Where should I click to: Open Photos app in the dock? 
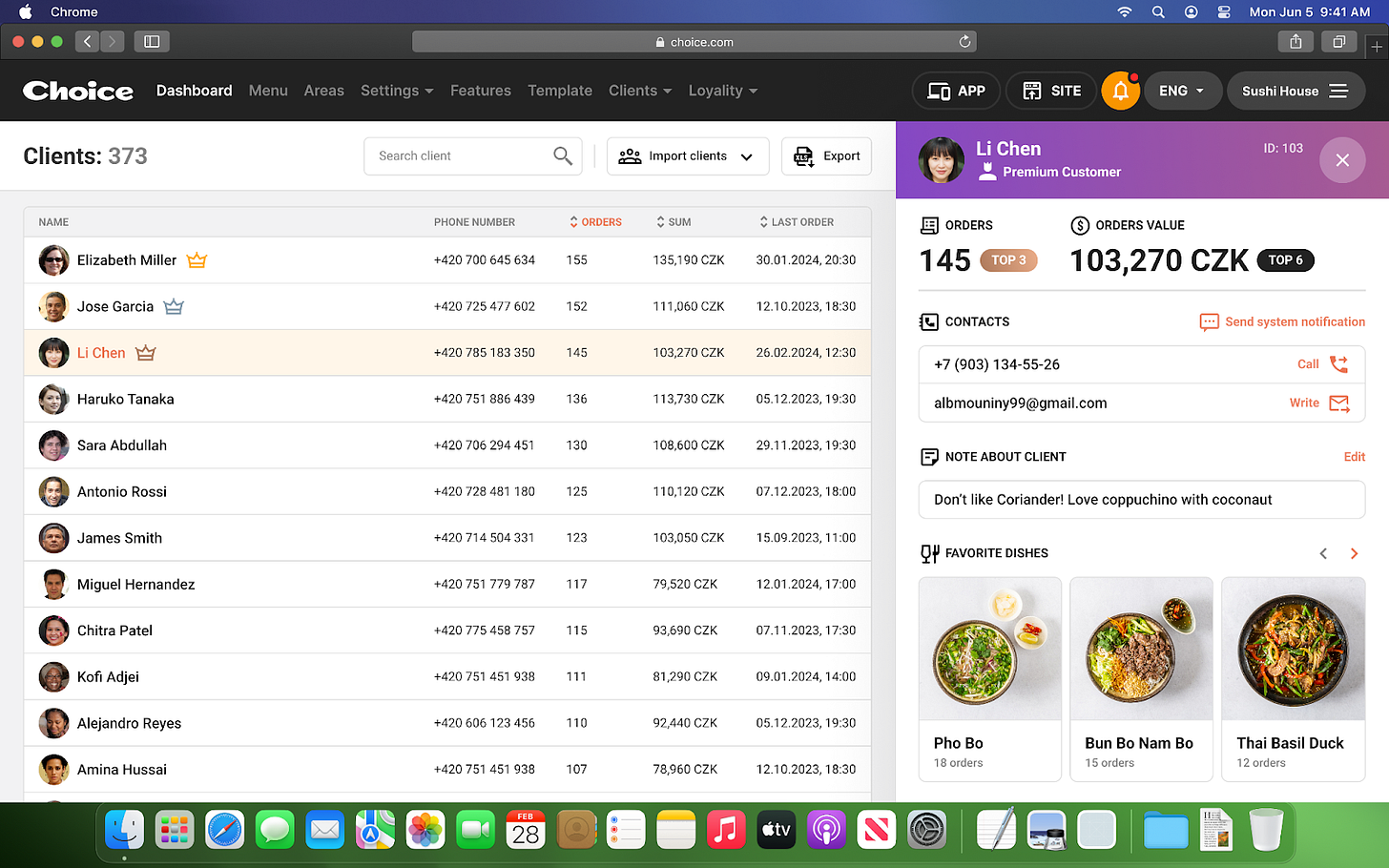(425, 830)
